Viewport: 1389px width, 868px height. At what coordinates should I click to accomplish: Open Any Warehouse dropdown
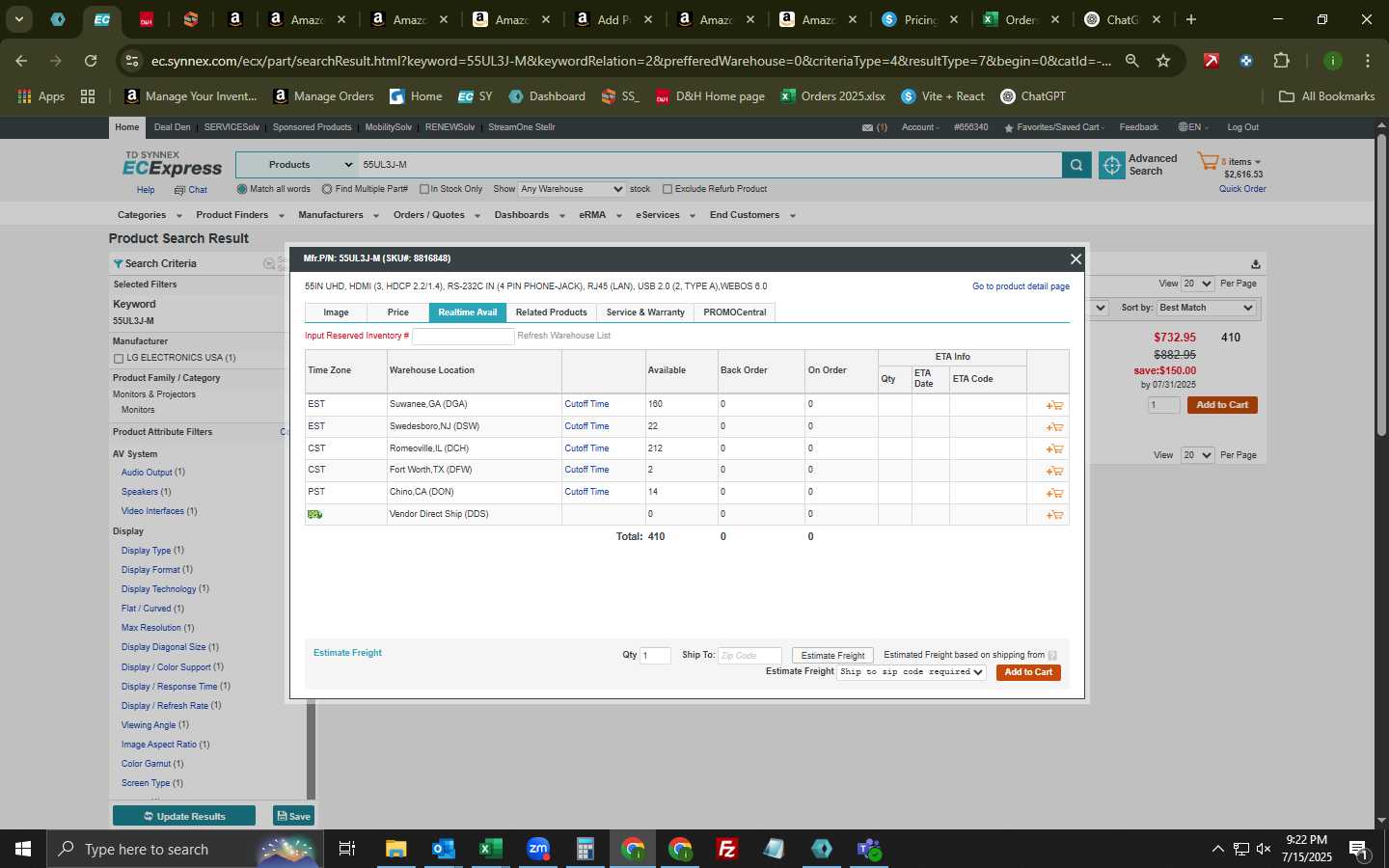pos(572,189)
